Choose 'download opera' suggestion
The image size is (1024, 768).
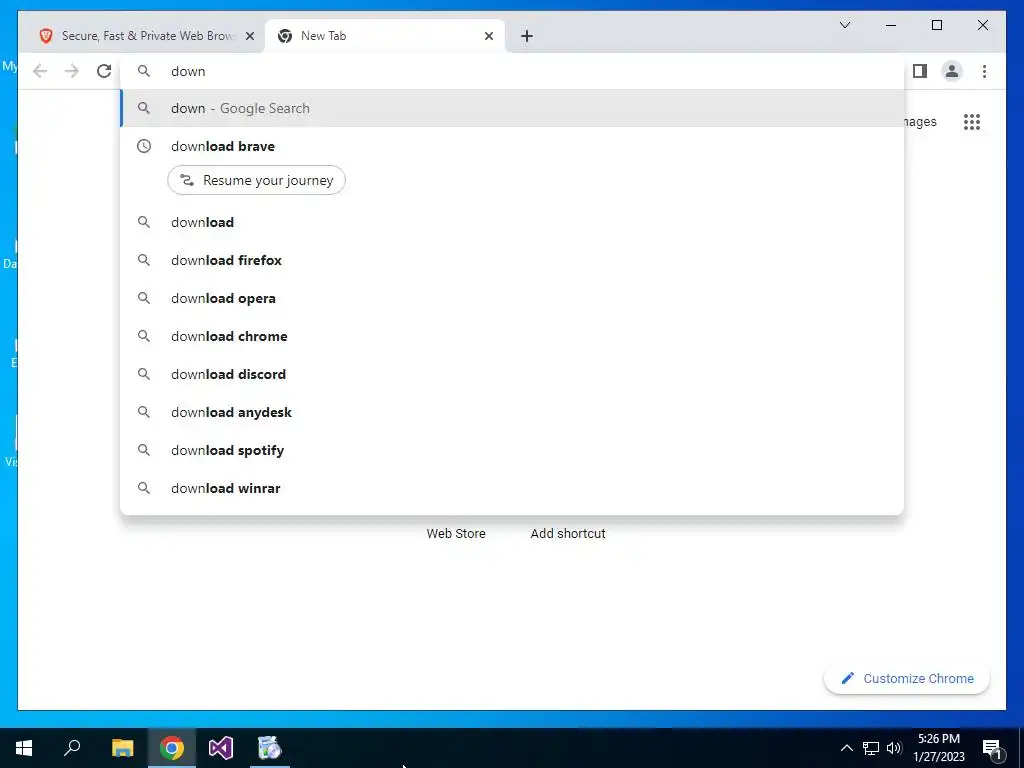click(x=513, y=298)
